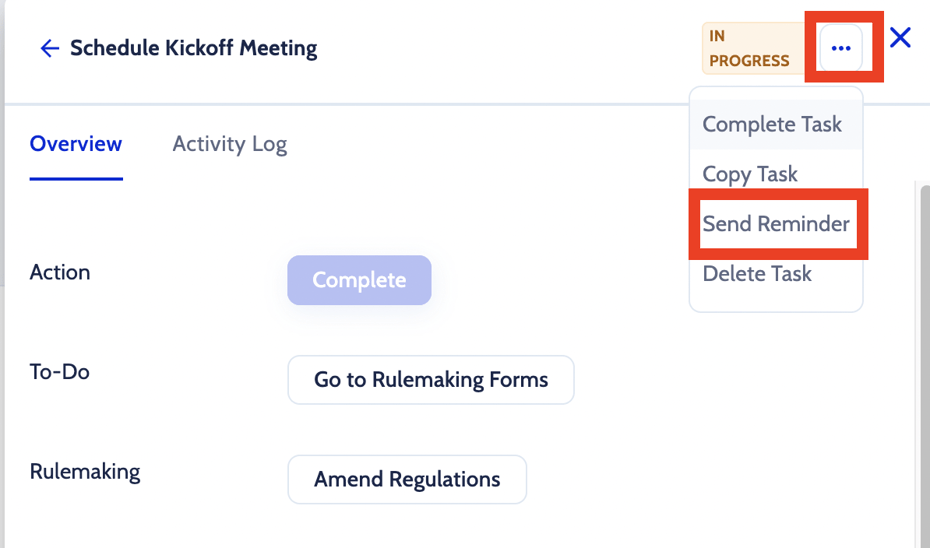Click the IN PROGRESS status badge
This screenshot has width=930, height=548.
750,48
